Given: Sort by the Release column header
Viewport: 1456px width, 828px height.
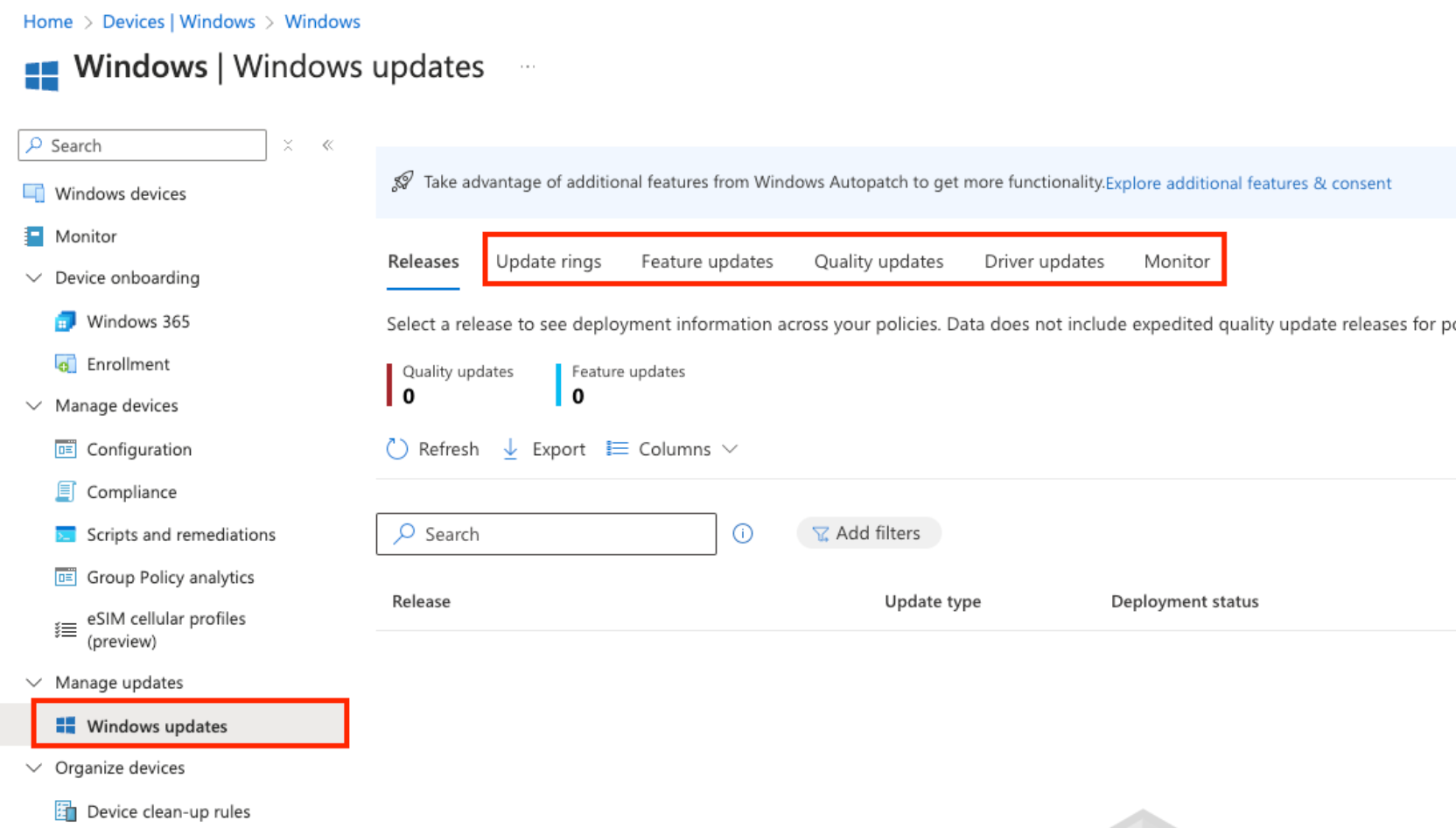Looking at the screenshot, I should (x=421, y=601).
